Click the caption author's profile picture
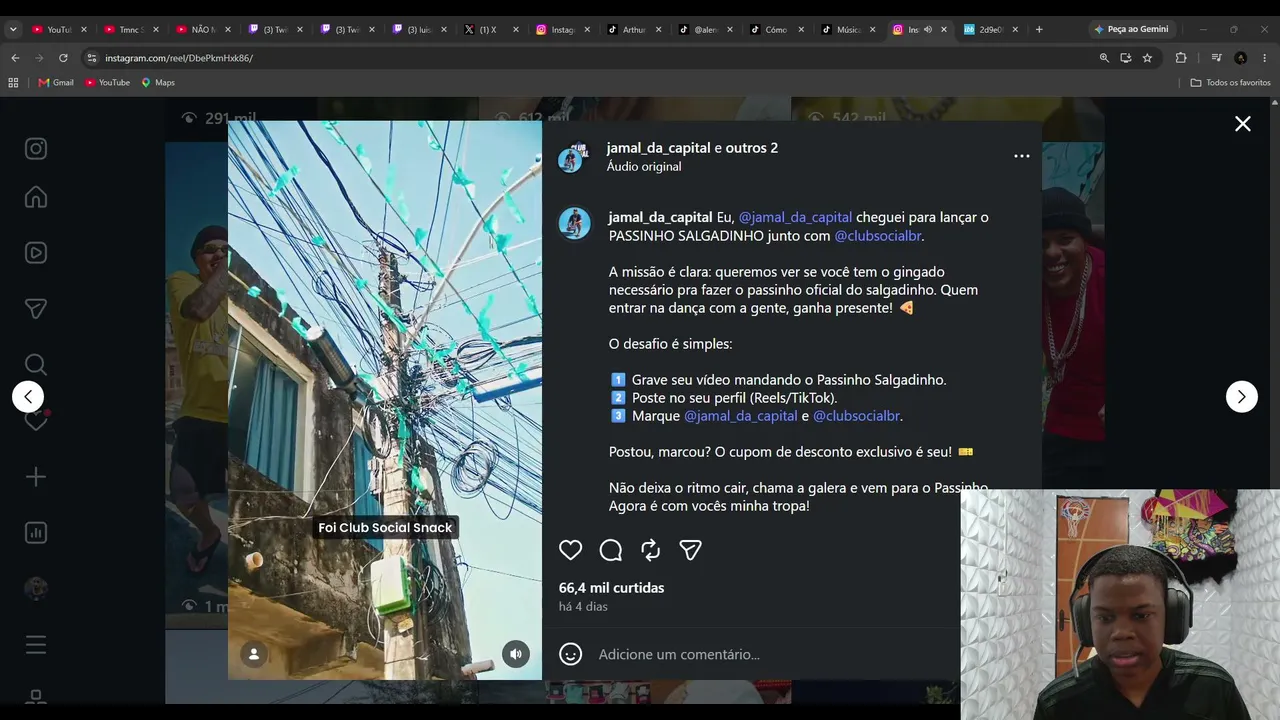 coord(574,224)
